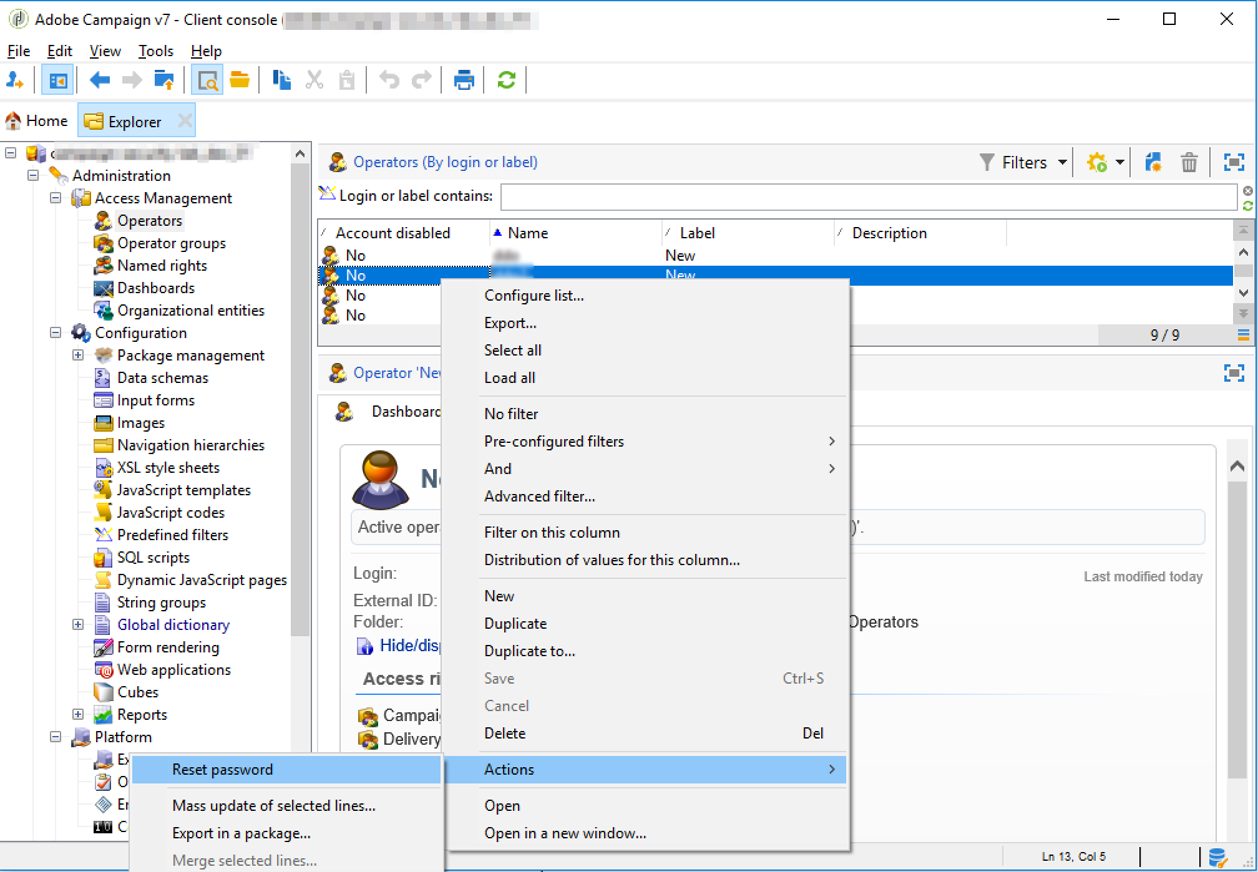Click the list menu icon next to 9 / 9
This screenshot has height=872, width=1258.
click(x=1244, y=335)
